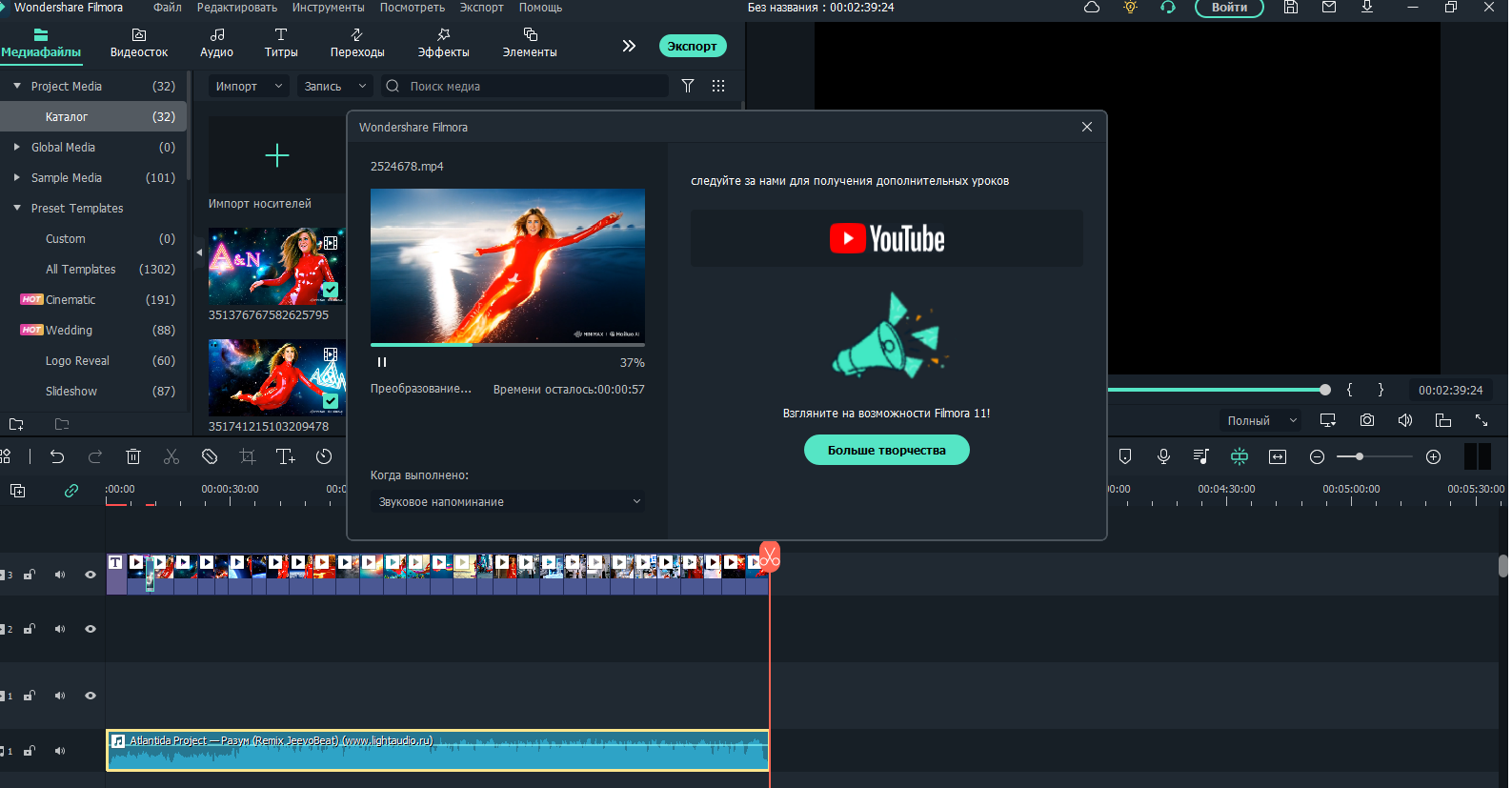Screen dimensions: 1512x788
Task: Toggle lock on video track 2
Action: pos(30,629)
